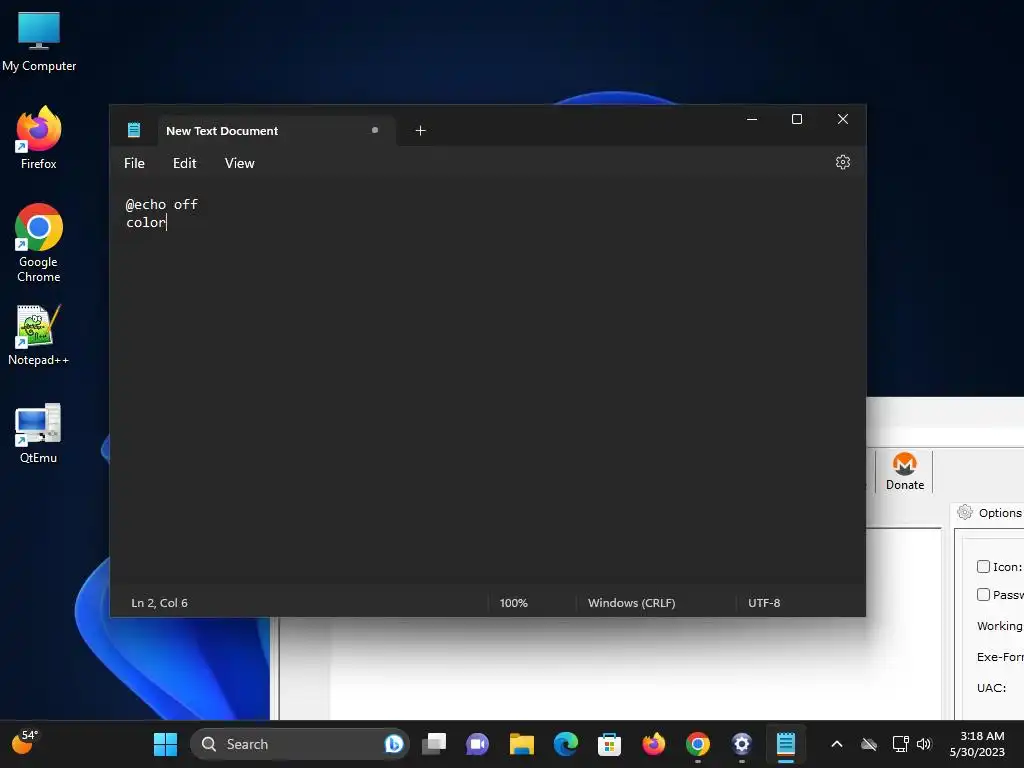This screenshot has height=768, width=1024.
Task: Enable the Password checkbox in background window
Action: coord(983,594)
